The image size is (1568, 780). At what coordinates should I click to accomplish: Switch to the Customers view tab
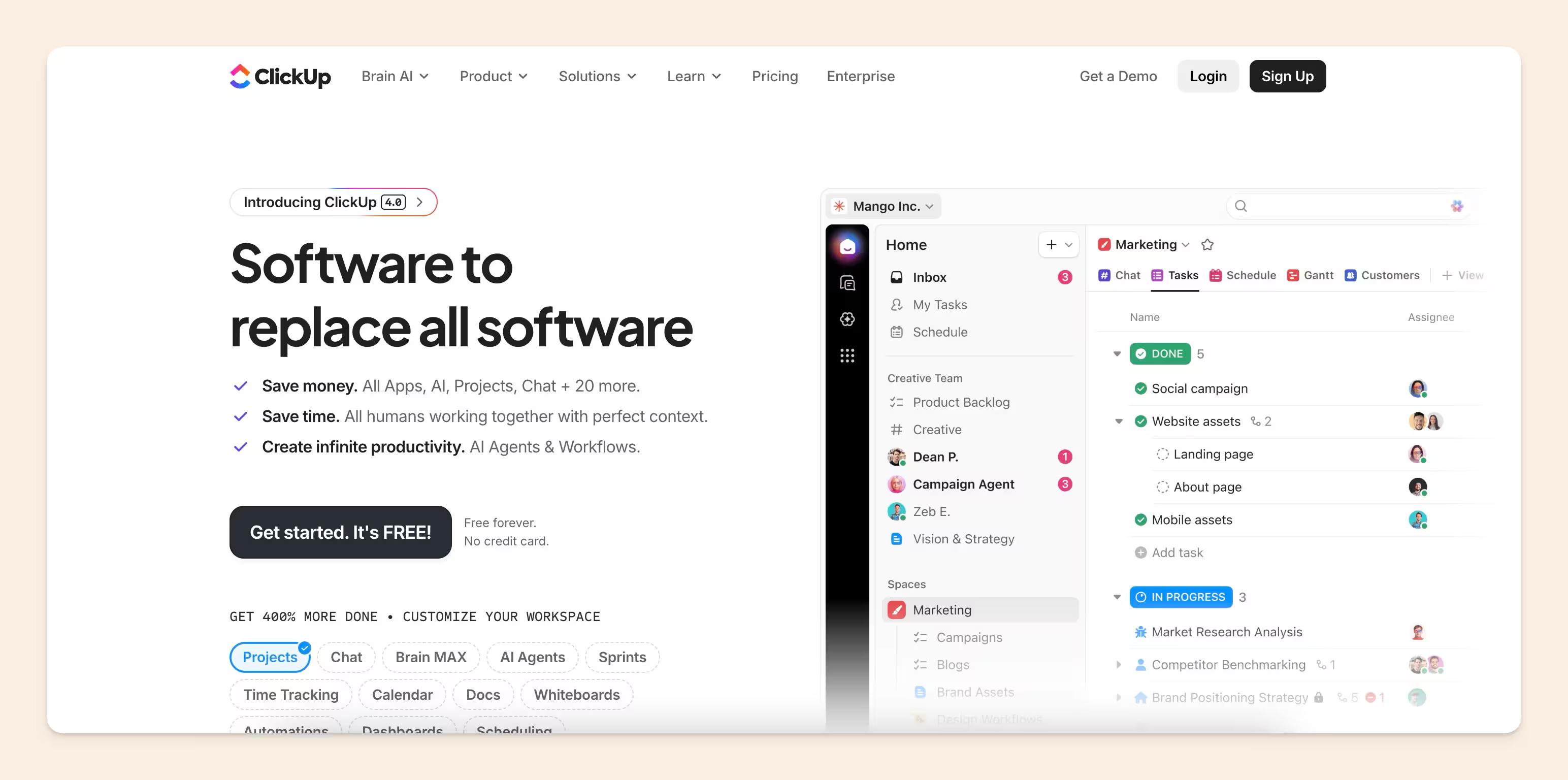[1382, 276]
